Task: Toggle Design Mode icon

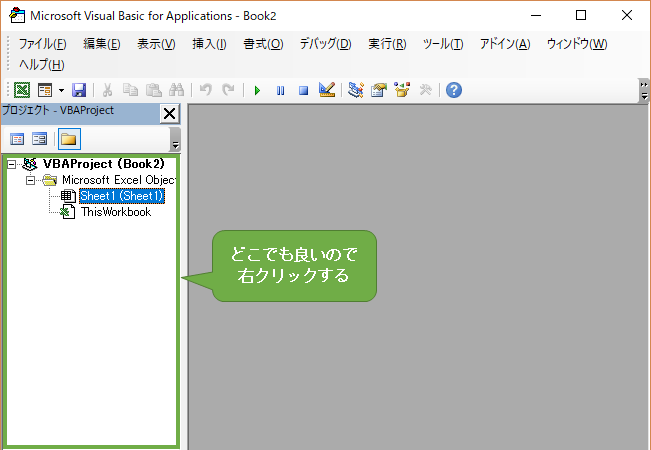Action: (x=327, y=90)
